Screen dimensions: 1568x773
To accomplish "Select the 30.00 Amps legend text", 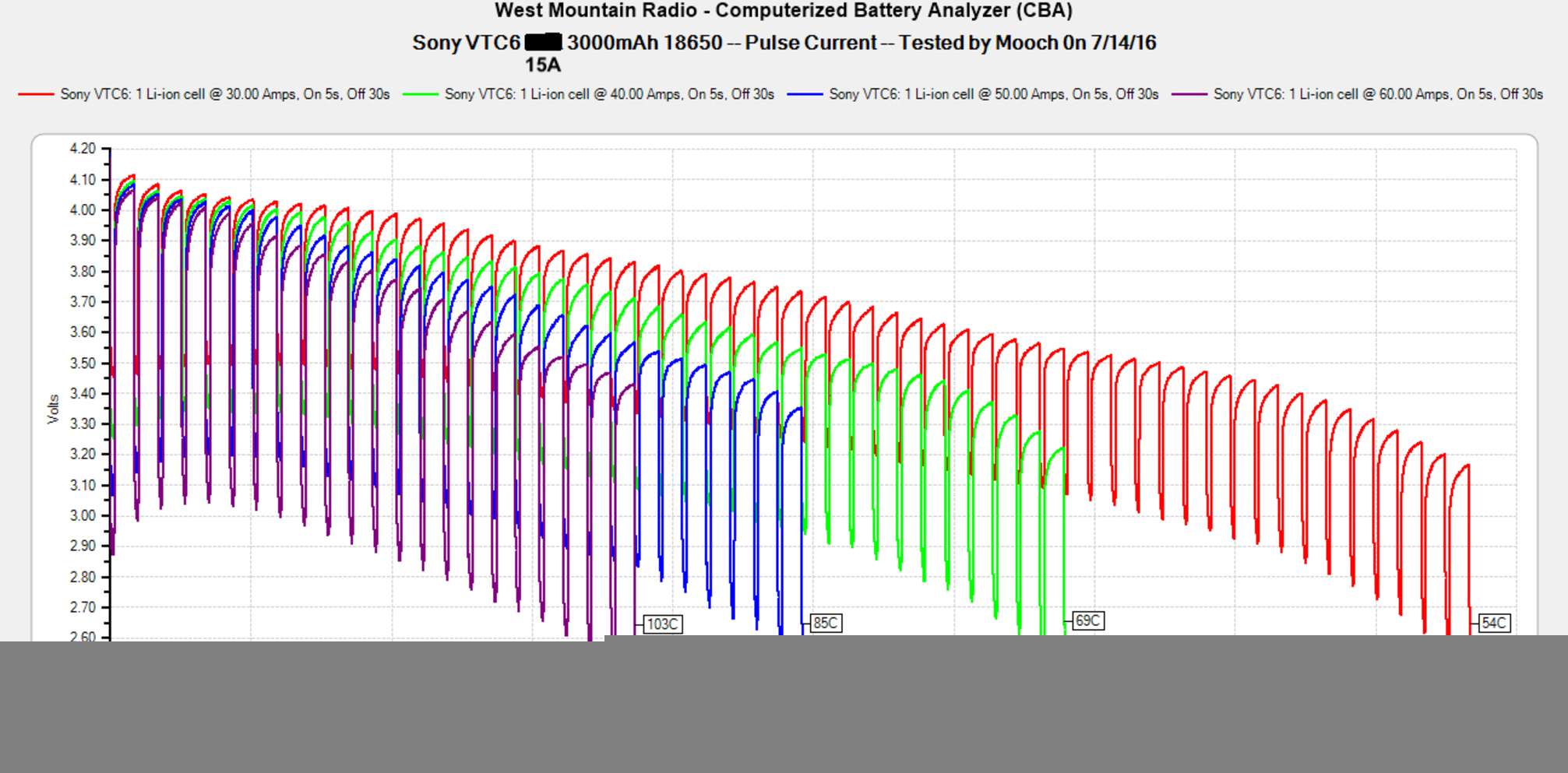I will pyautogui.click(x=224, y=94).
